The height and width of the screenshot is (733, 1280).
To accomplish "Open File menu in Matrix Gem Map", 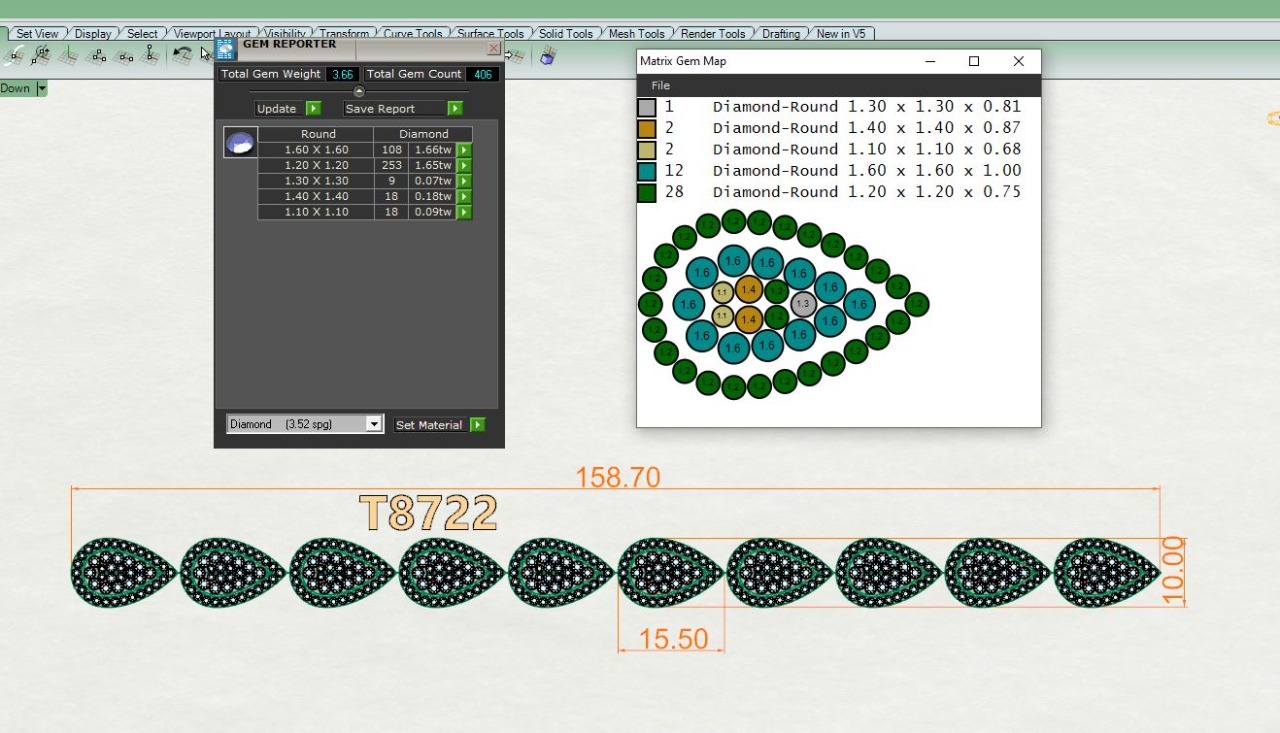I will click(660, 85).
